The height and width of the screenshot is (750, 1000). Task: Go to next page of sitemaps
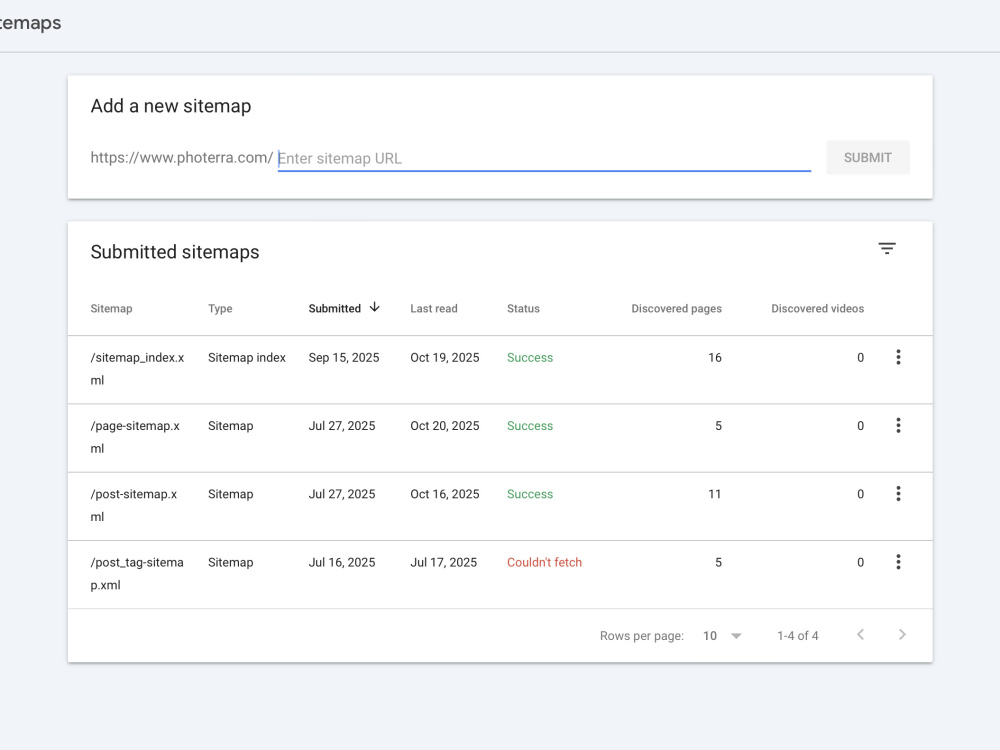[902, 635]
